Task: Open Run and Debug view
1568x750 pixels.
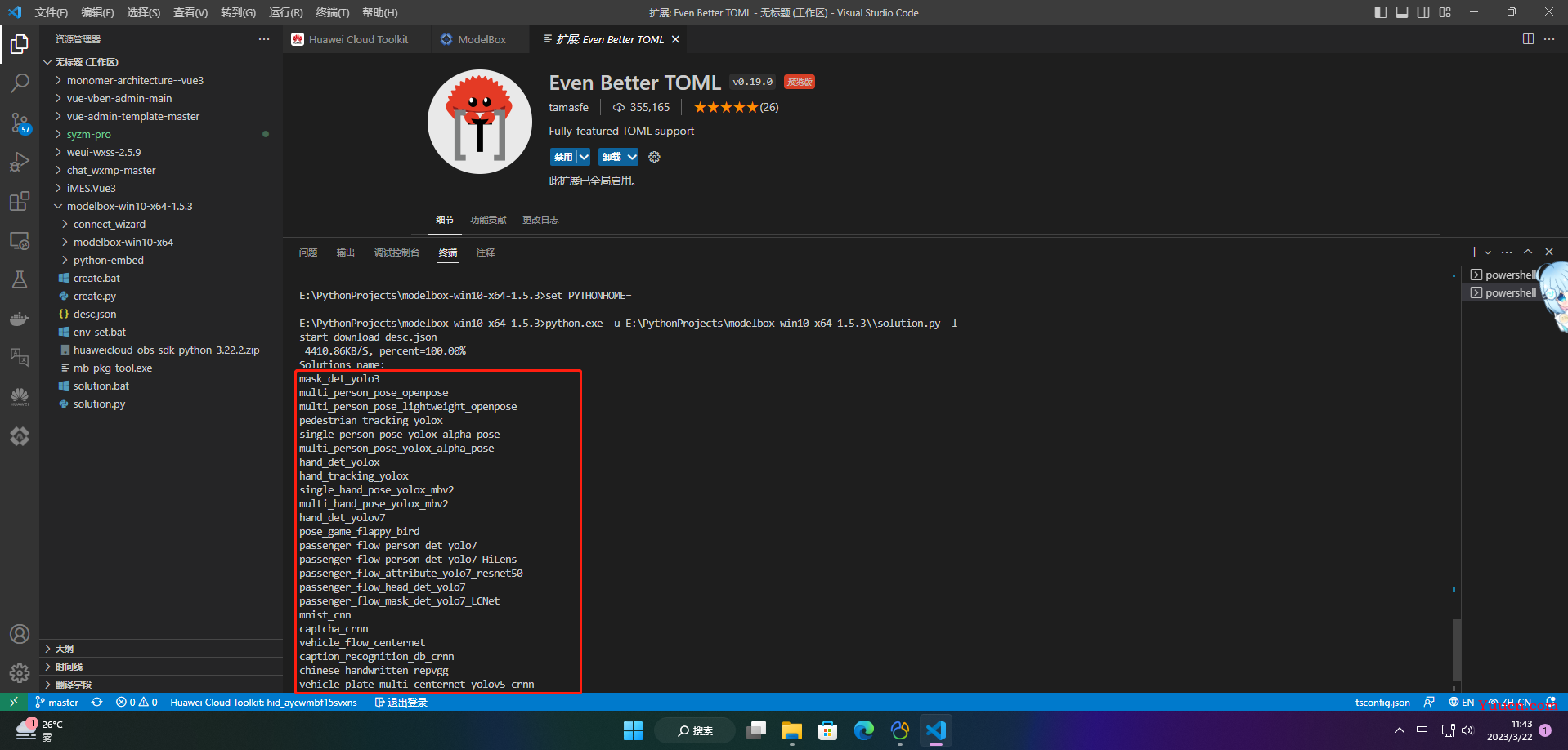Action: [x=20, y=162]
